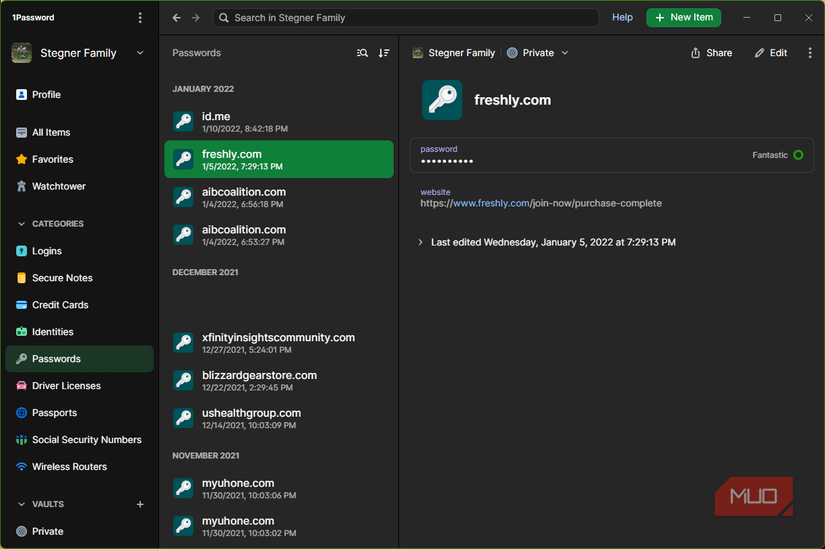Collapse the Vaults section
This screenshot has height=549, width=825.
(x=22, y=505)
